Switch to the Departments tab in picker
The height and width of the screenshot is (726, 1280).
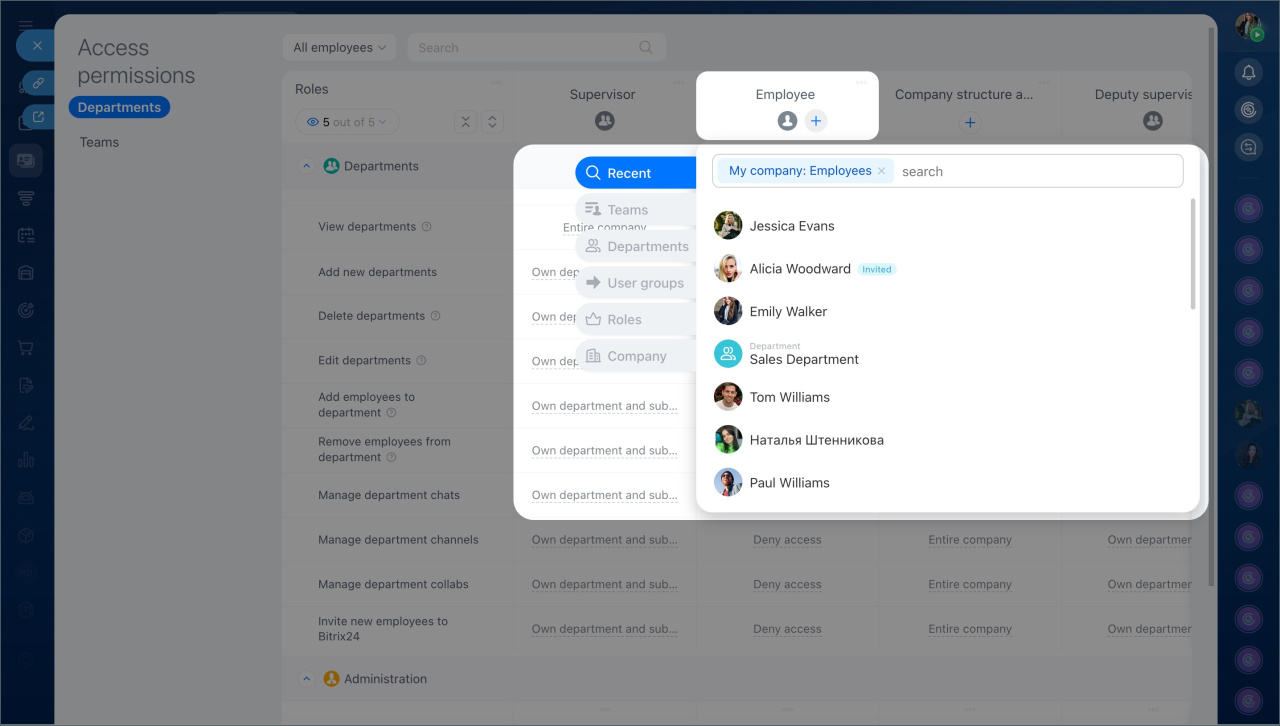coord(636,247)
